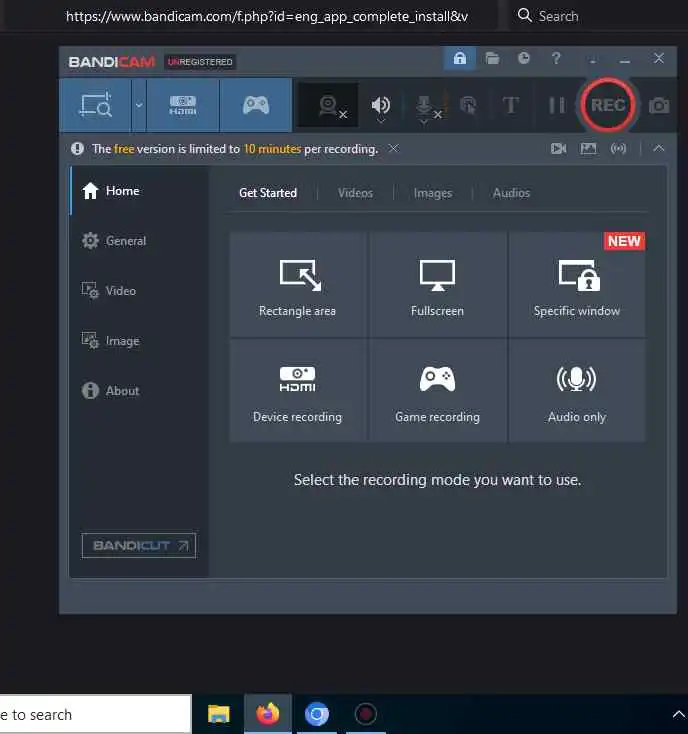Choose Rectangle area recording mode

point(298,285)
